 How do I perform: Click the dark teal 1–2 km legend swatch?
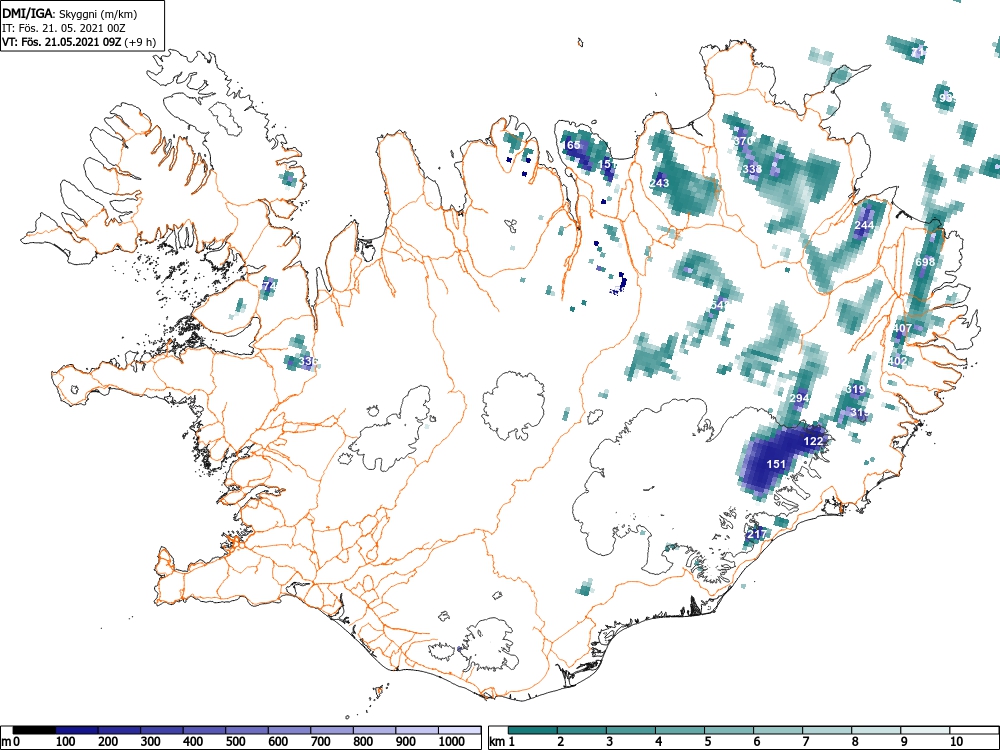pyautogui.click(x=533, y=729)
